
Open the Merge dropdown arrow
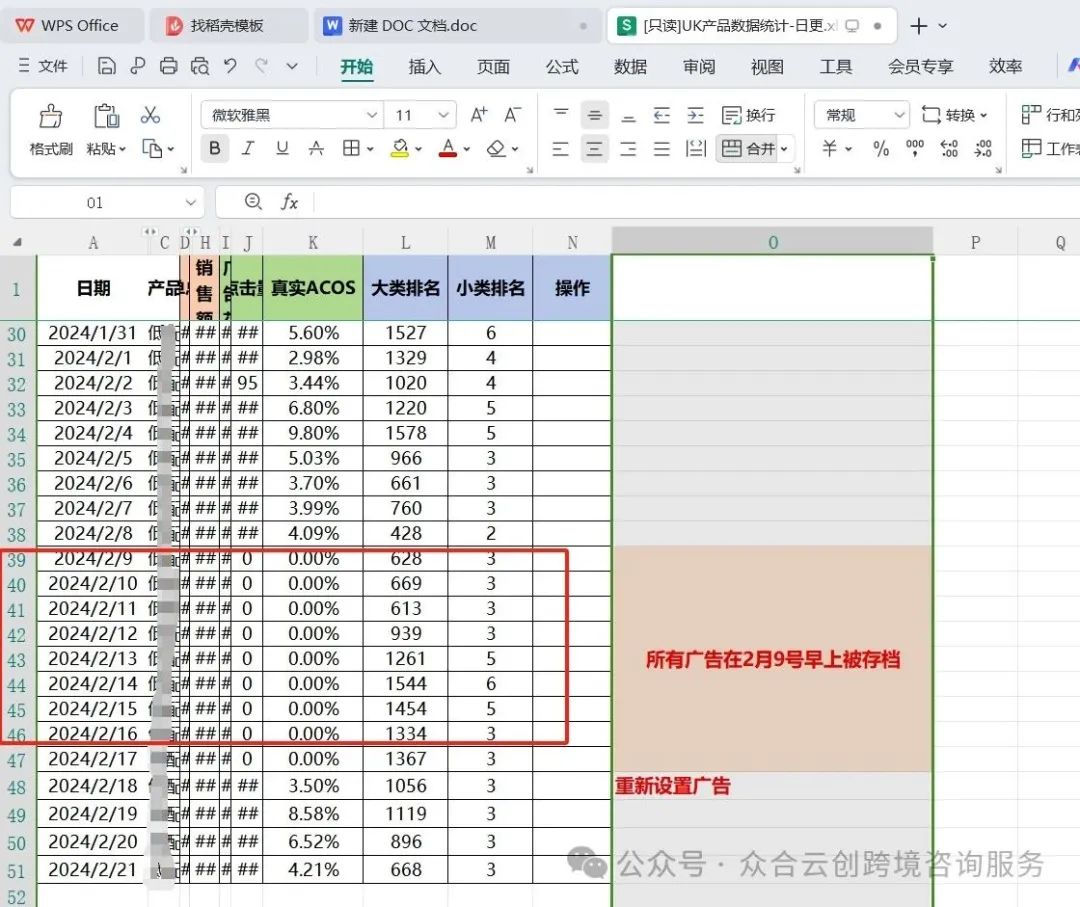coord(785,149)
